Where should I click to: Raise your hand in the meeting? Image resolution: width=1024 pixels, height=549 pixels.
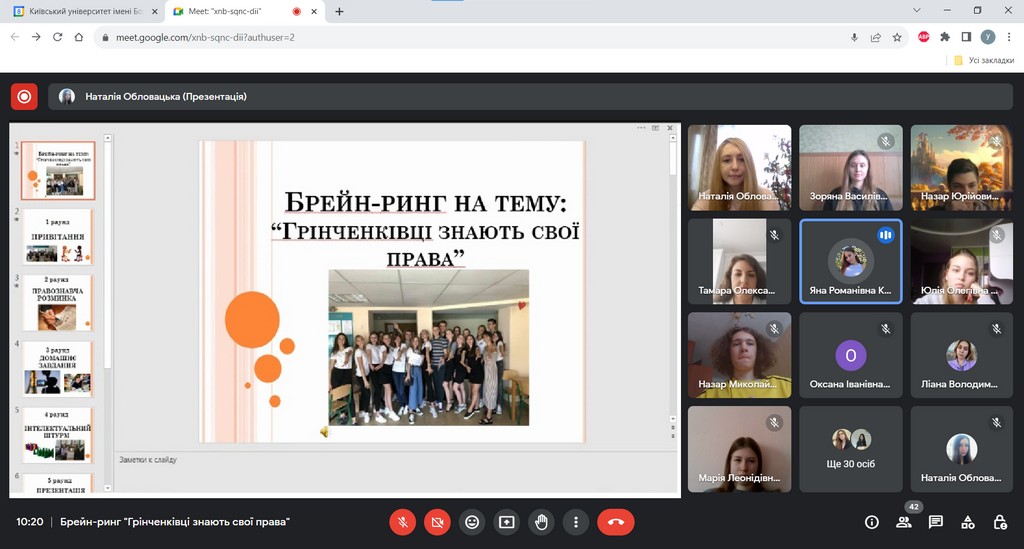(541, 521)
